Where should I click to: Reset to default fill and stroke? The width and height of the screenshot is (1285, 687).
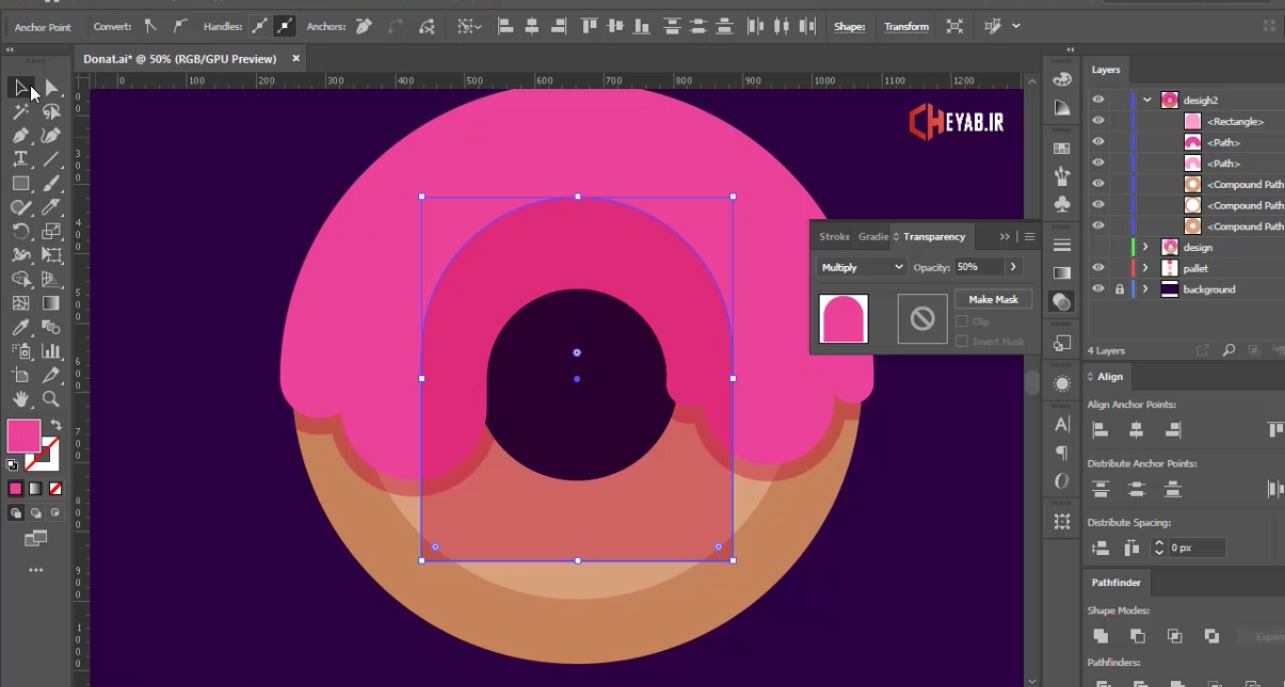(x=12, y=465)
